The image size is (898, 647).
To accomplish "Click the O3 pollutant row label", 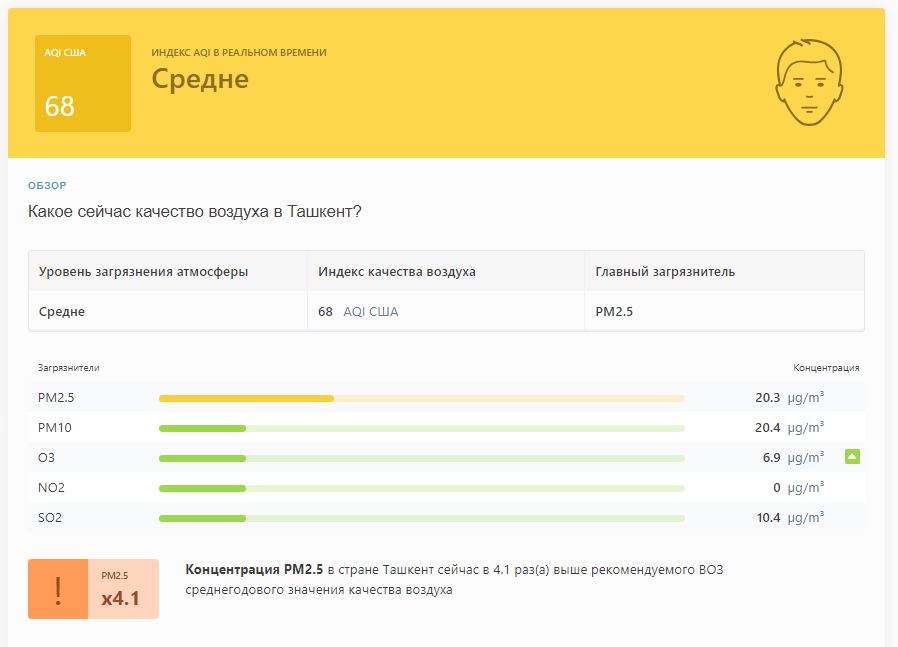I will [x=46, y=457].
